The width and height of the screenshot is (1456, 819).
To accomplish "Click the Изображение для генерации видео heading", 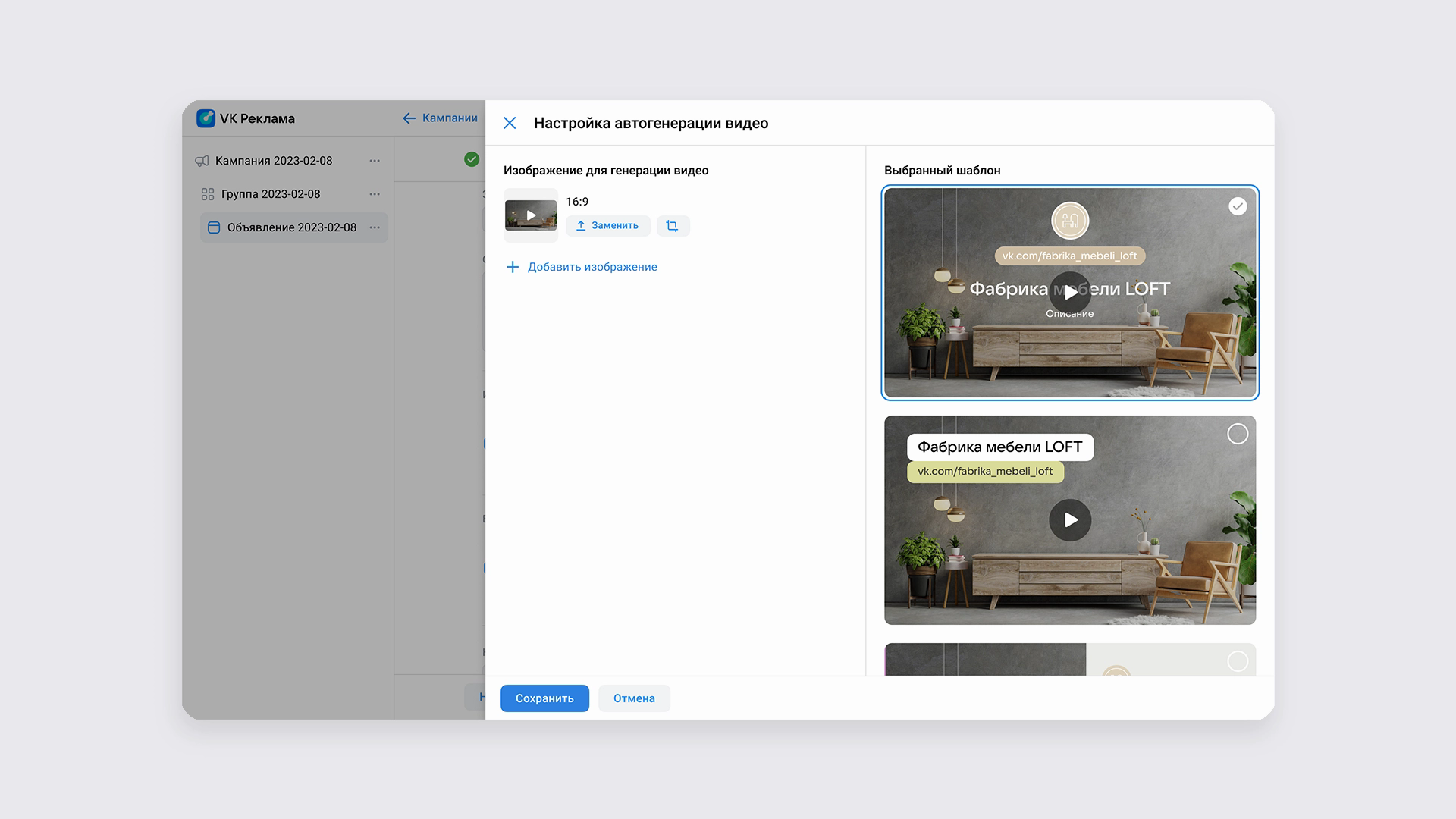I will 606,171.
